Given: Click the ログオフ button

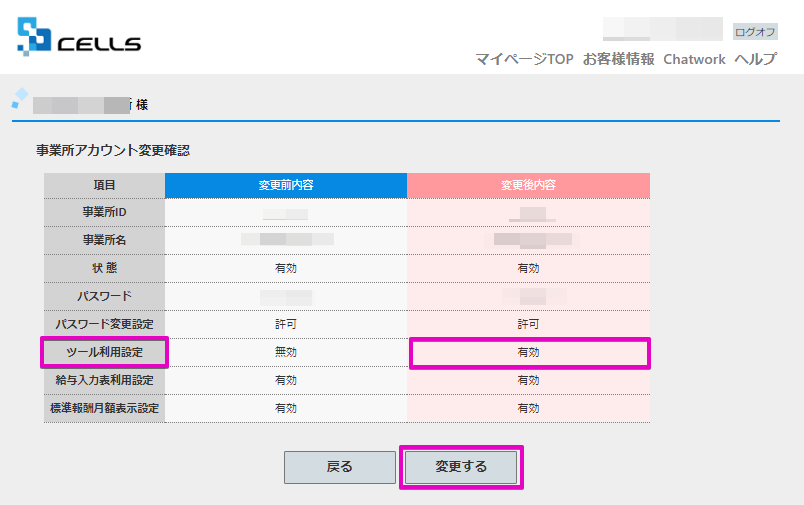Looking at the screenshot, I should coord(755,32).
